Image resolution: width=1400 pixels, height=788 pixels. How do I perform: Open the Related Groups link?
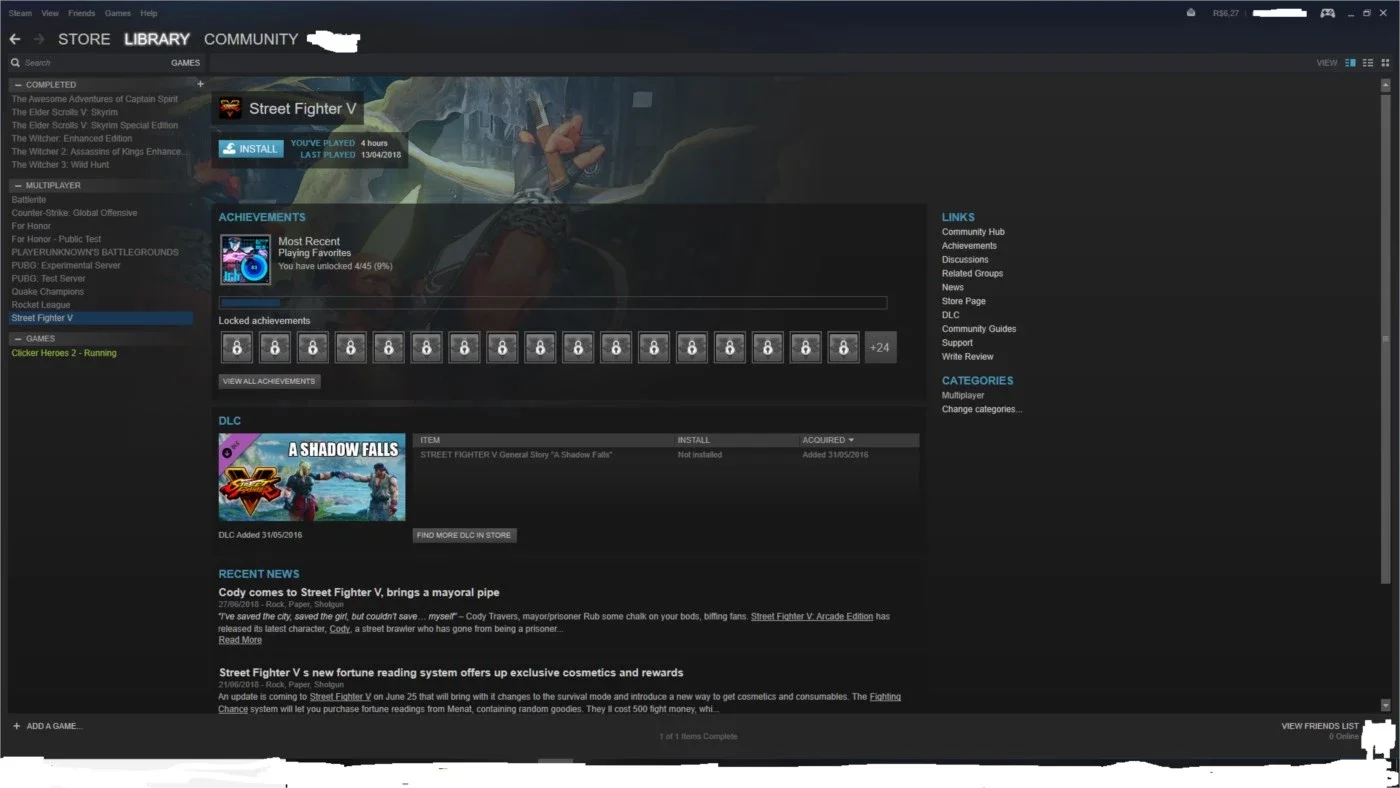(x=972, y=273)
